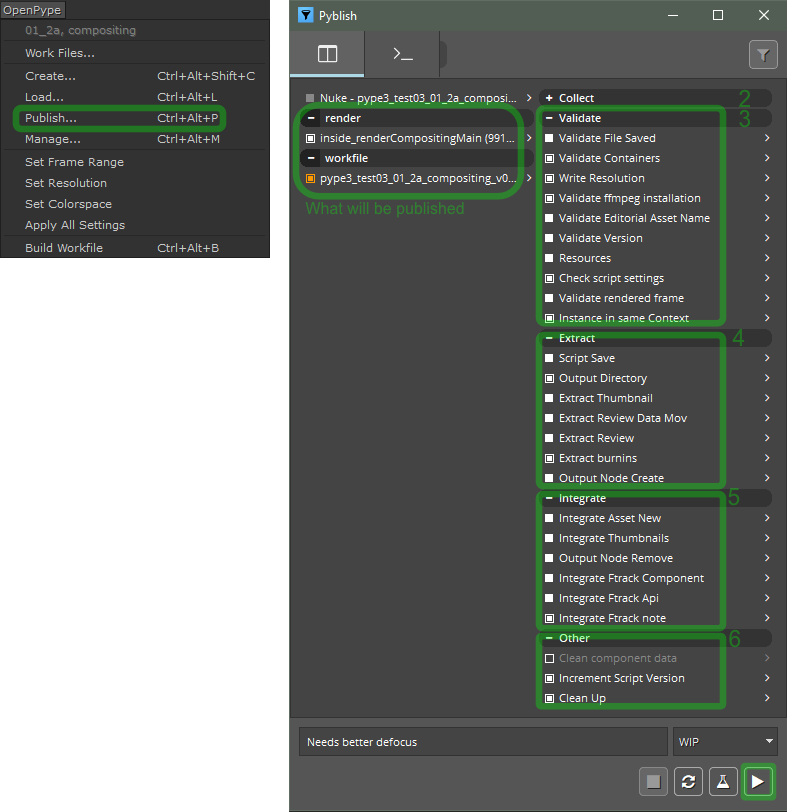
Task: Toggle the Validate Version checkbox
Action: [x=549, y=238]
